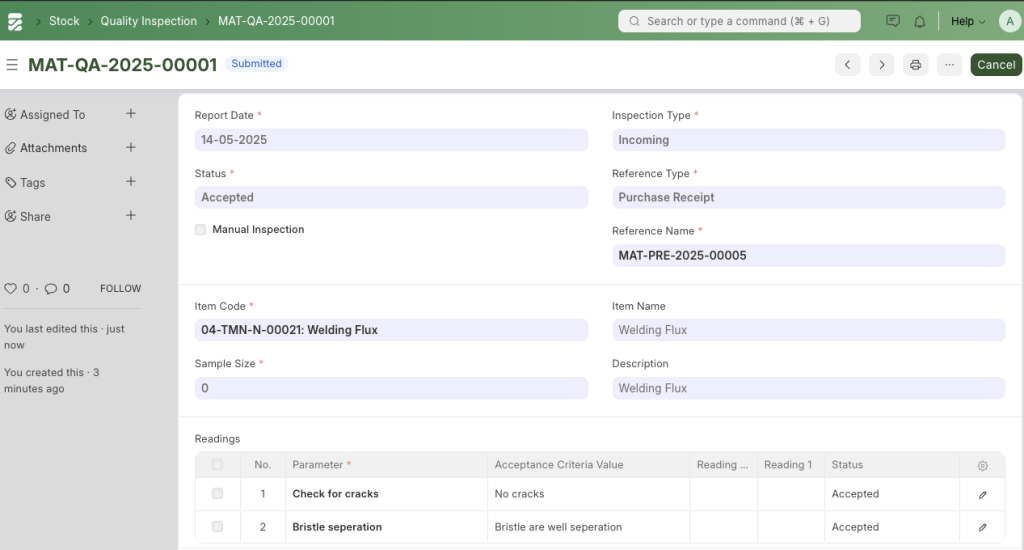Toggle the sidebar hamburger menu icon
The width and height of the screenshot is (1024, 550).
[12, 65]
